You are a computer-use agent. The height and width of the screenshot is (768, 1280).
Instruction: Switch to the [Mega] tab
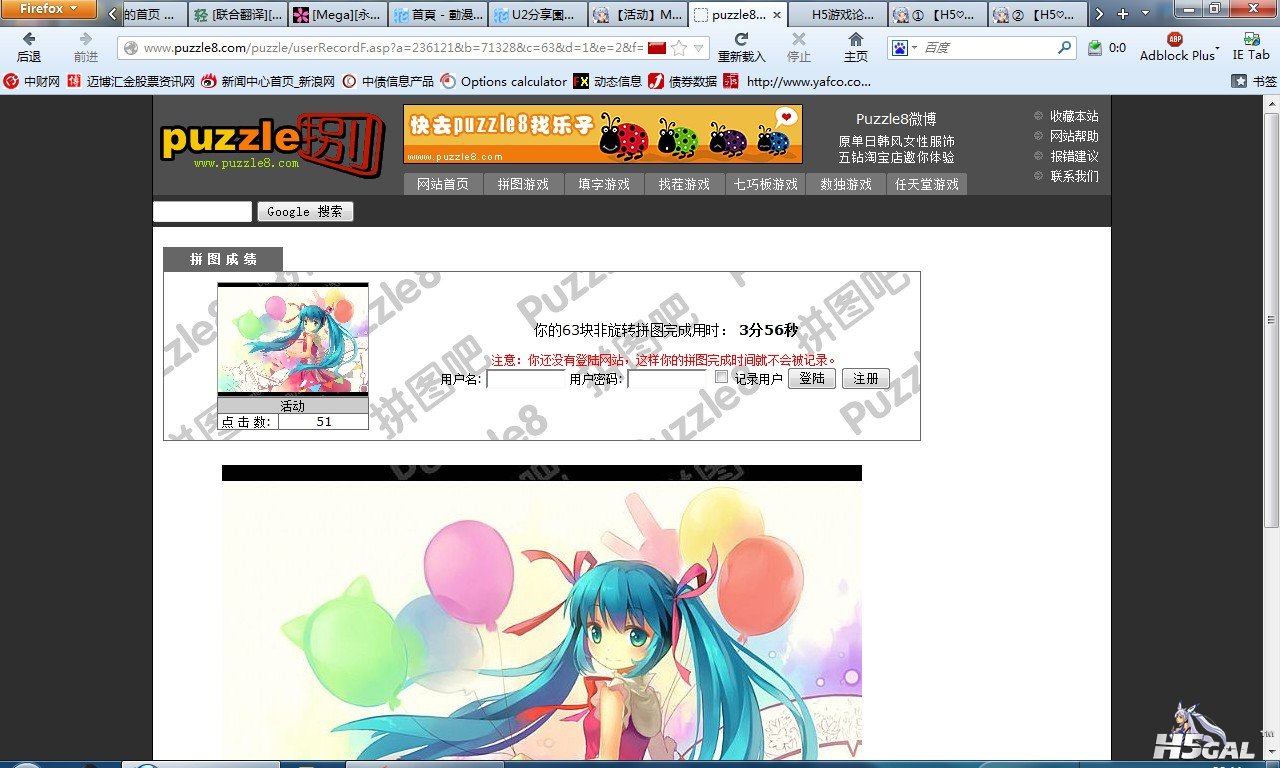point(338,15)
